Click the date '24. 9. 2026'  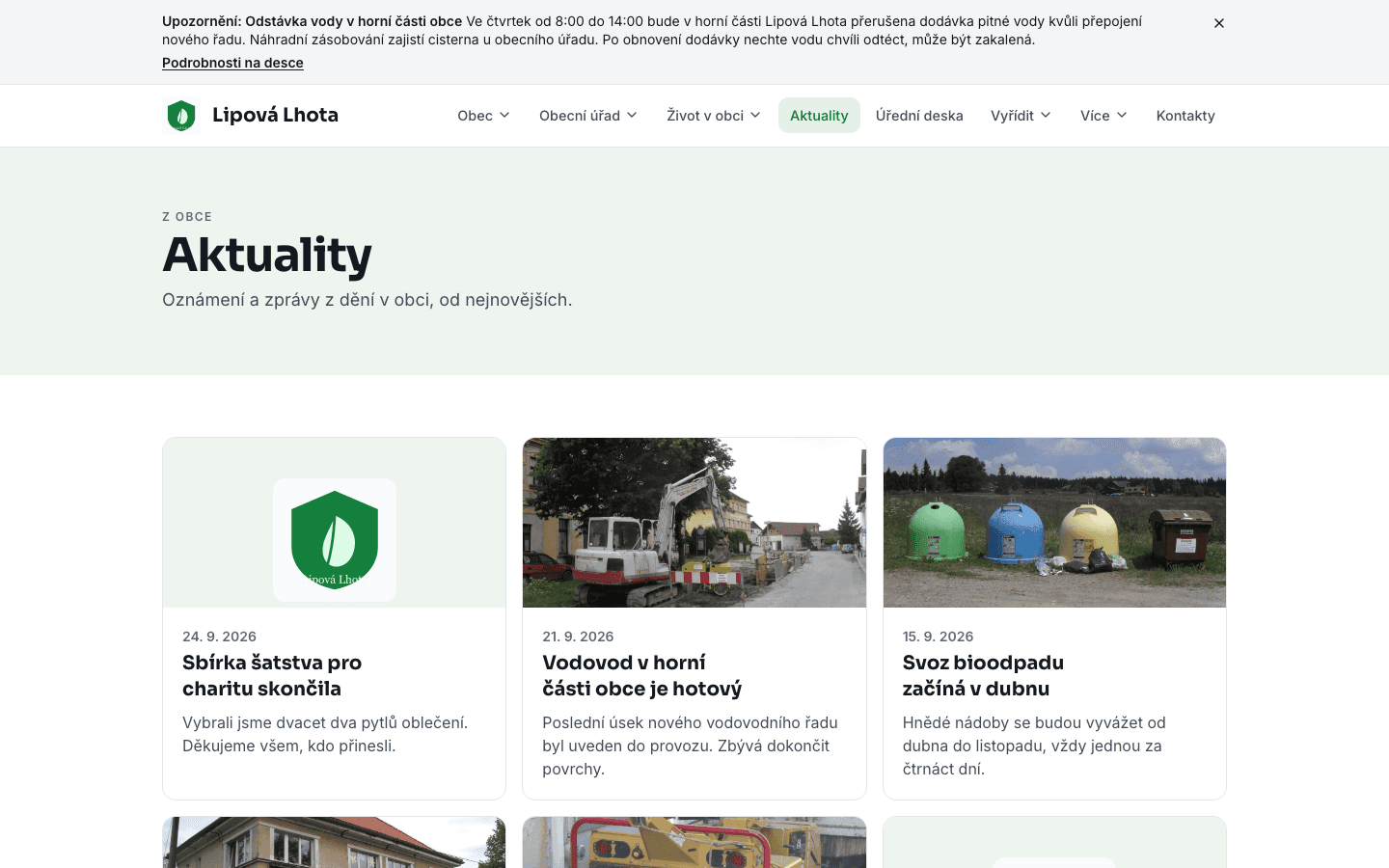coord(219,637)
